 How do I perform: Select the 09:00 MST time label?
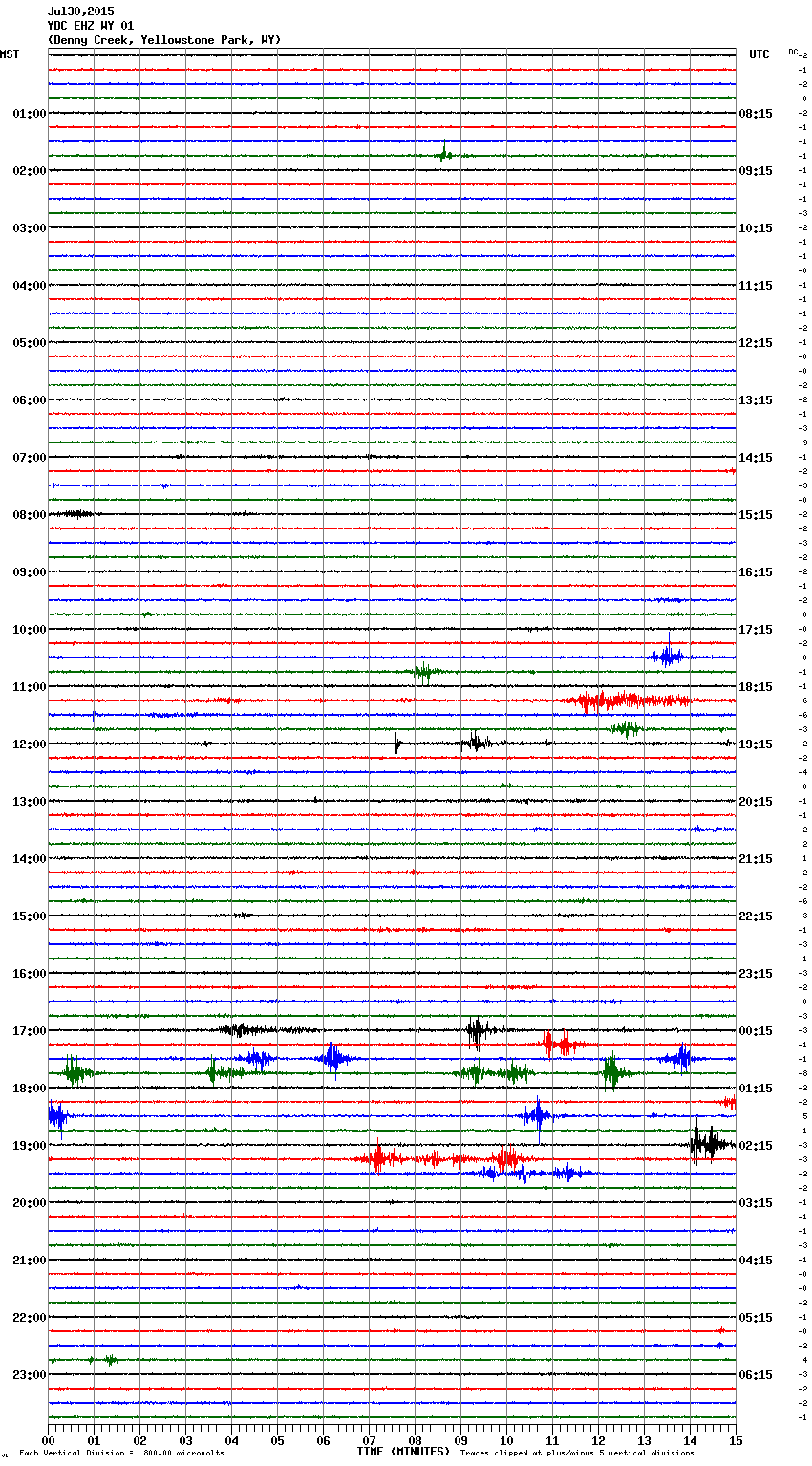[x=29, y=572]
